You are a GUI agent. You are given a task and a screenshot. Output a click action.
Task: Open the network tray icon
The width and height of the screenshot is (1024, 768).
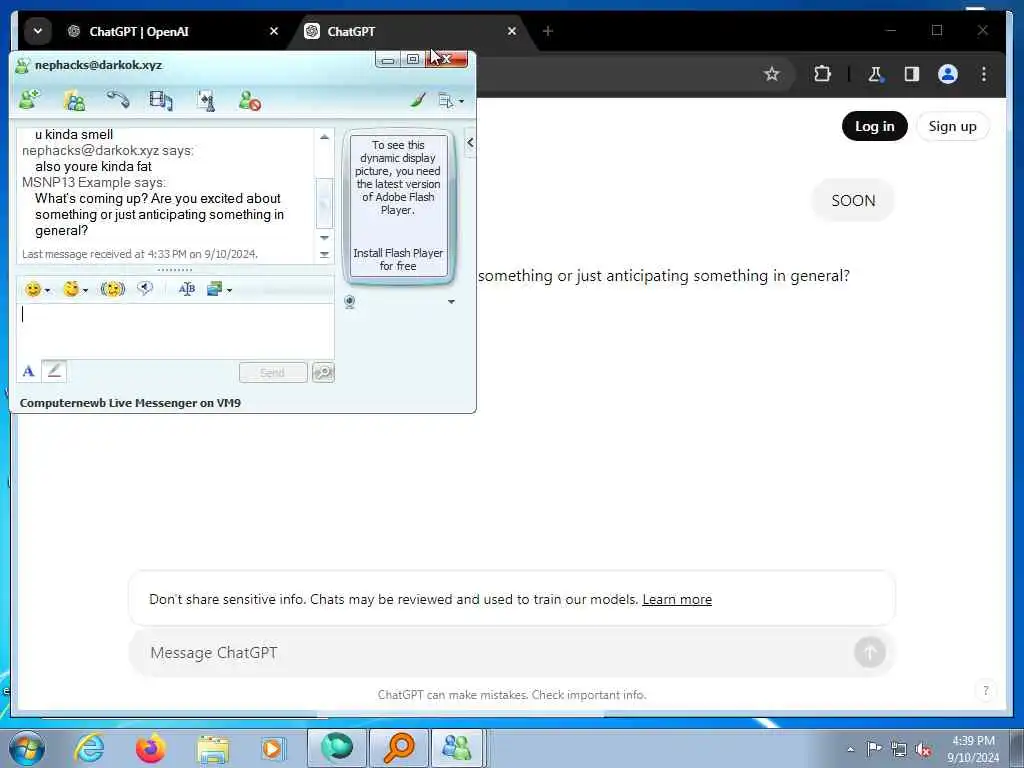pyautogui.click(x=899, y=749)
